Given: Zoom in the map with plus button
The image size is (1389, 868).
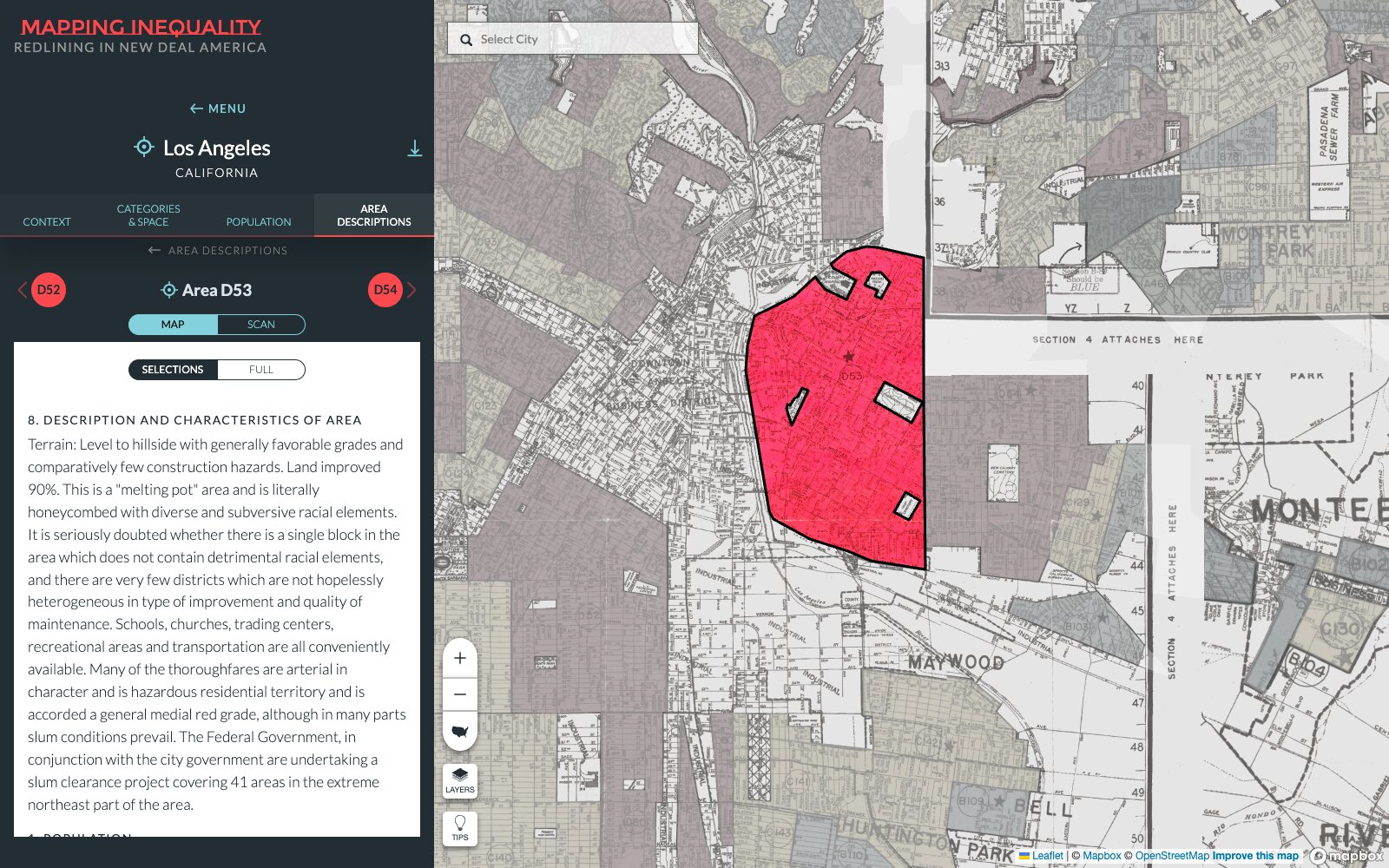Looking at the screenshot, I should tap(460, 658).
